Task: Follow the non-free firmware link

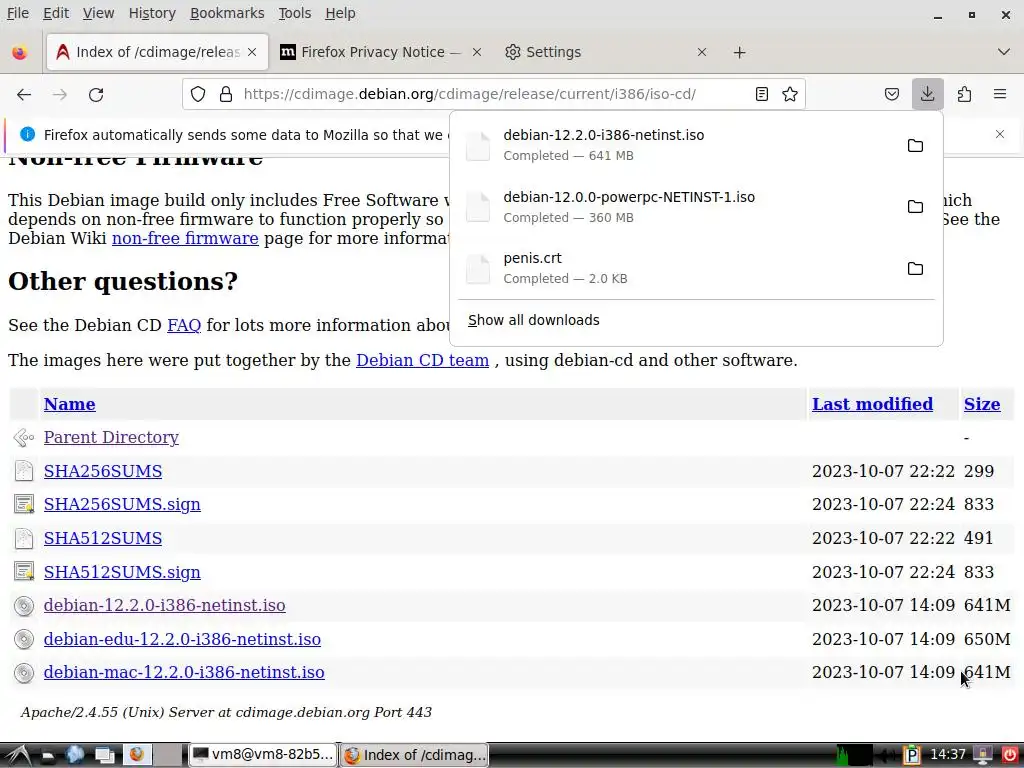Action: click(x=185, y=238)
